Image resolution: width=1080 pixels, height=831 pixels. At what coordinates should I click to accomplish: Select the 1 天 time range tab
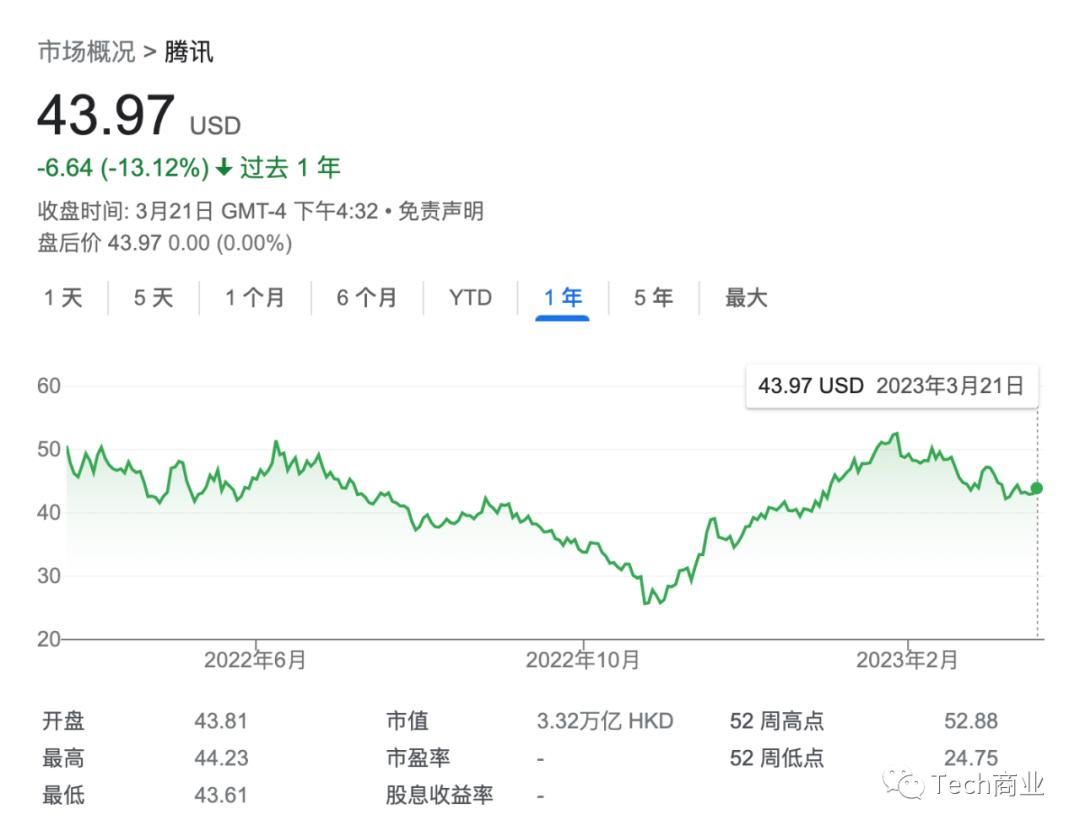point(63,298)
